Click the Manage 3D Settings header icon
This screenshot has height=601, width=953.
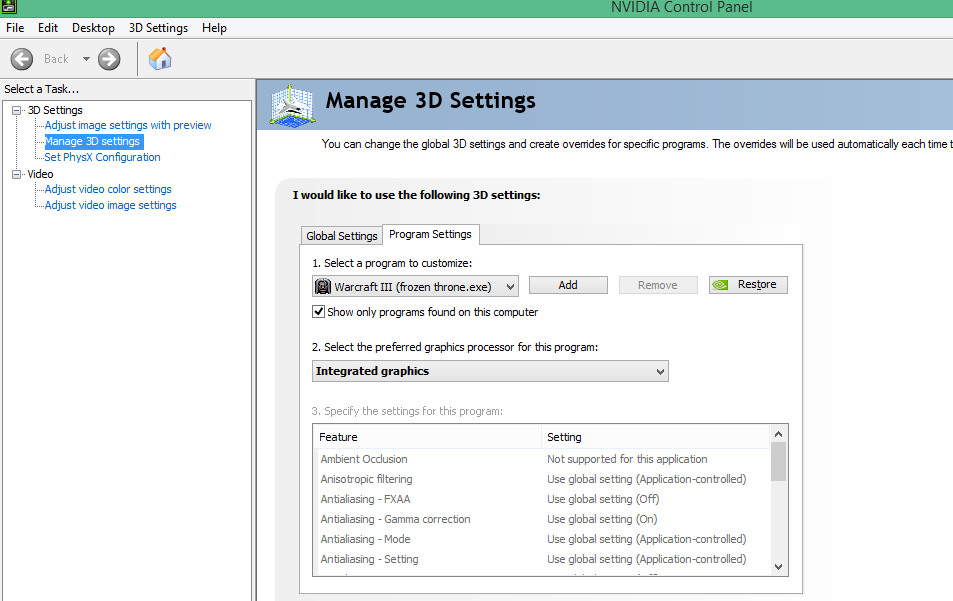click(292, 106)
